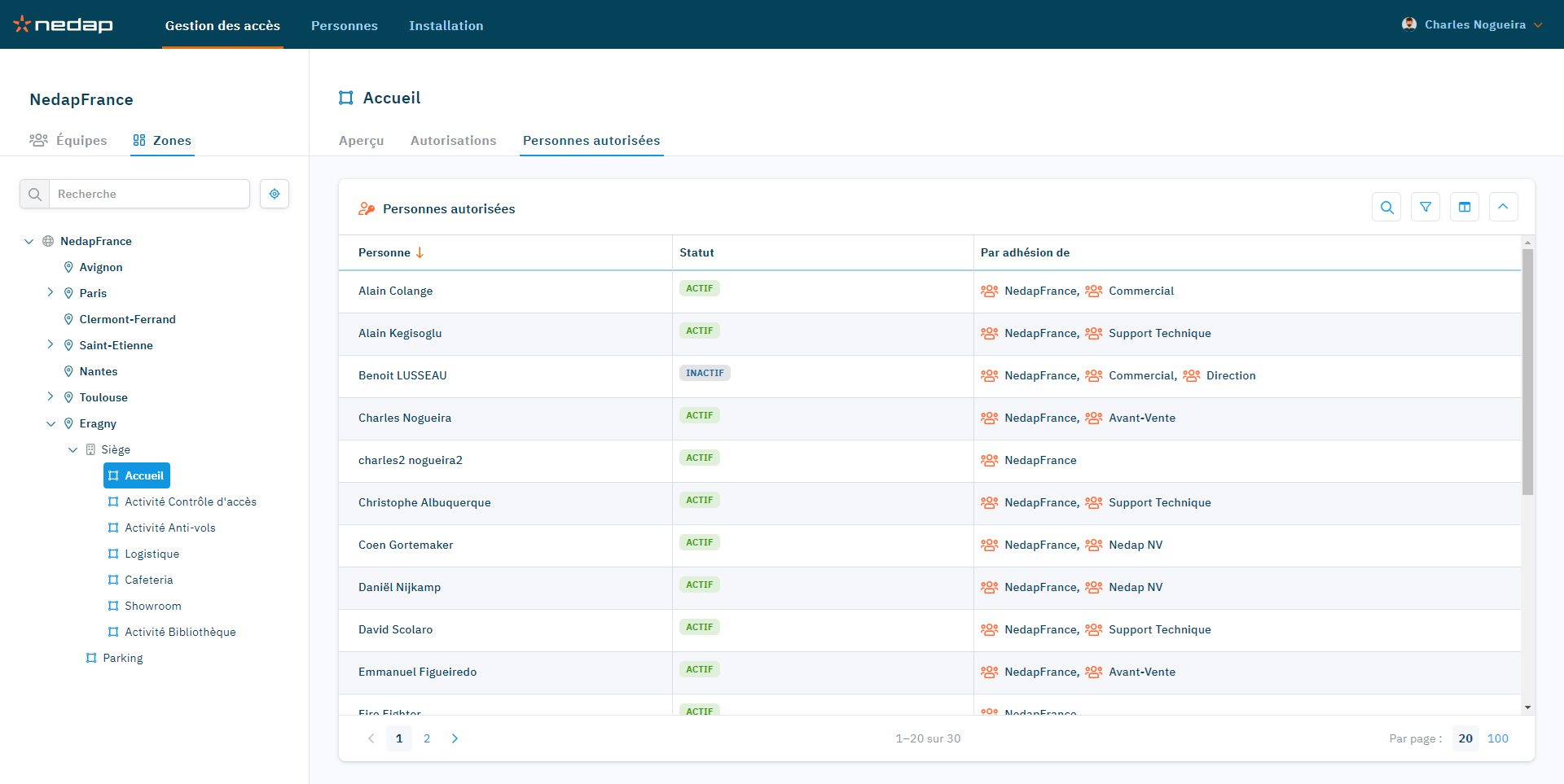
Task: Select page 1 in pagination
Action: (399, 738)
